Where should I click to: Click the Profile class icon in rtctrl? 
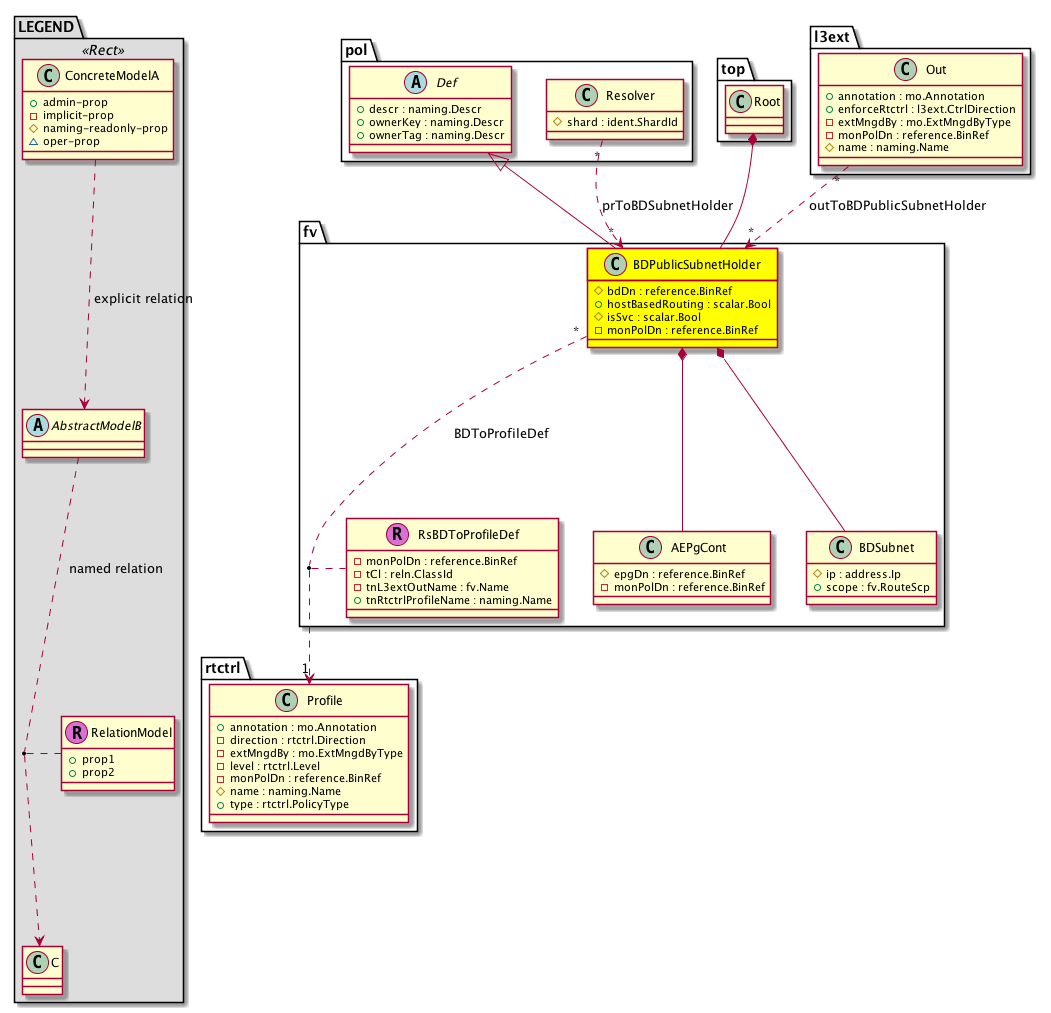click(x=284, y=700)
